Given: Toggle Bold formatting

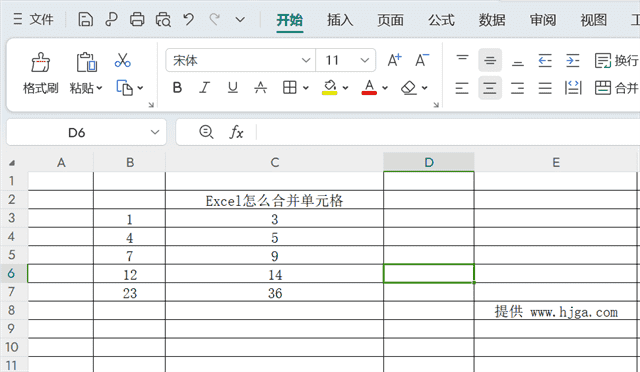Looking at the screenshot, I should tap(177, 87).
